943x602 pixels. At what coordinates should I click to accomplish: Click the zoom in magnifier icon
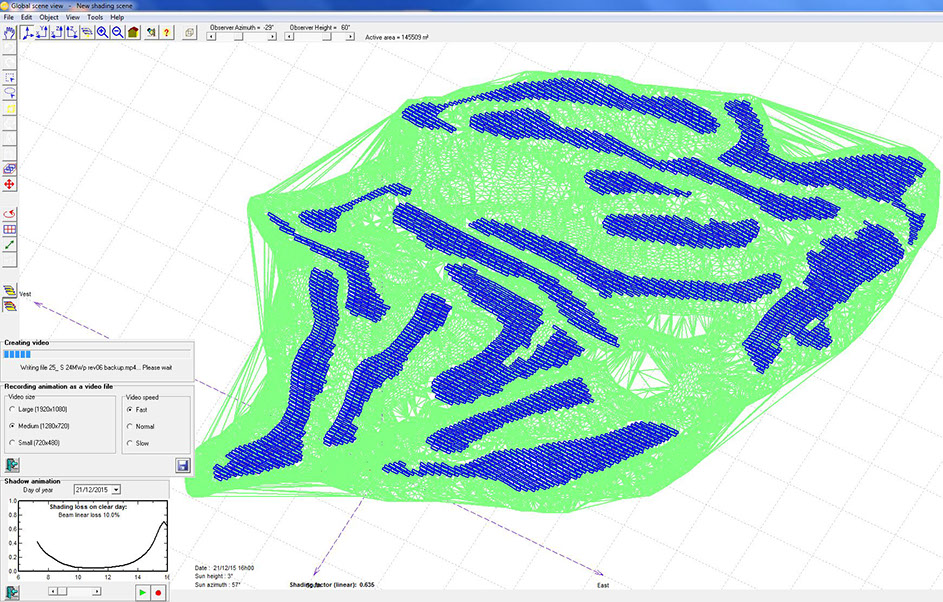(x=102, y=32)
